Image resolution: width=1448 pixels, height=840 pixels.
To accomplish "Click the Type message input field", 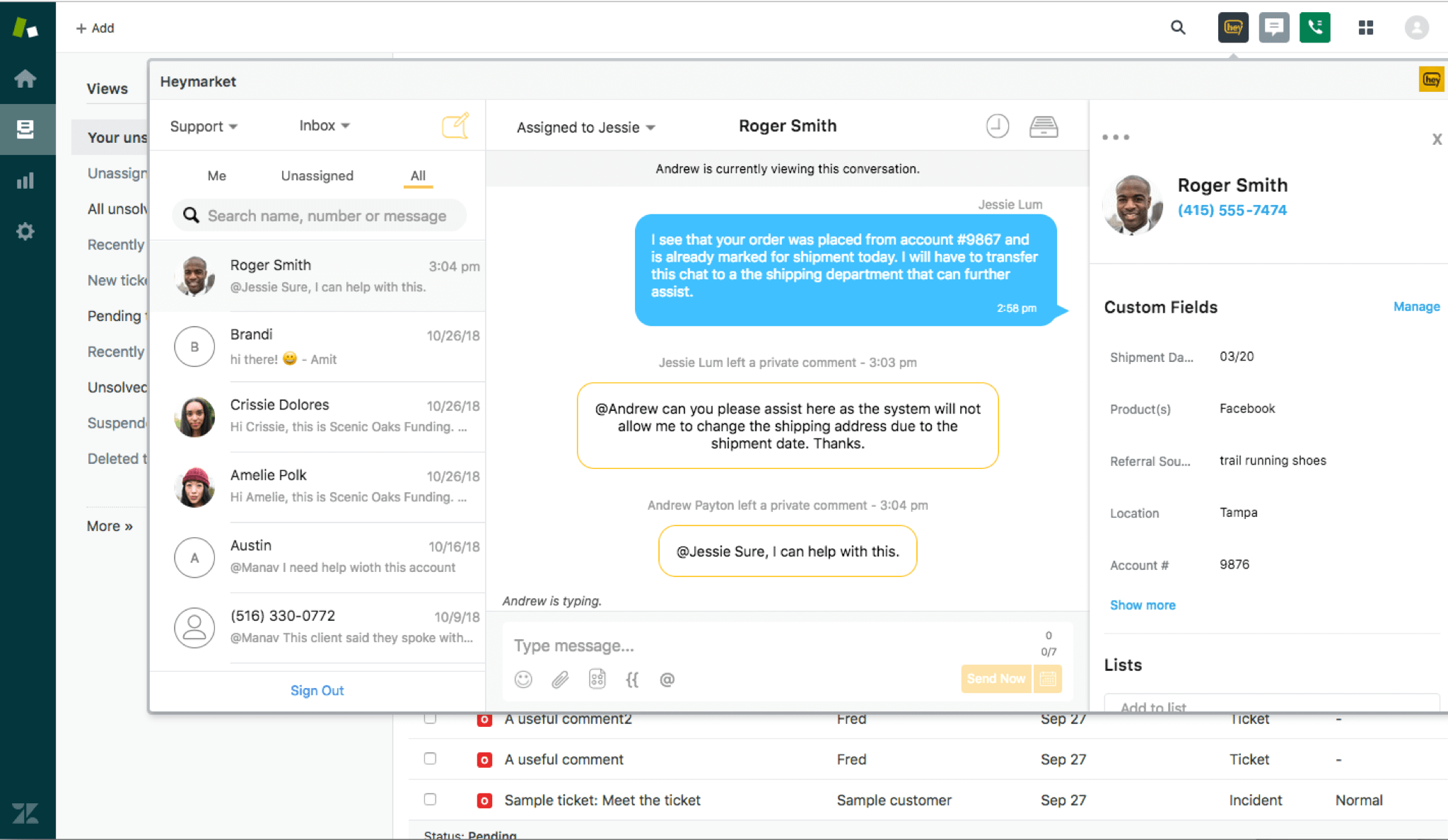I will pyautogui.click(x=707, y=645).
